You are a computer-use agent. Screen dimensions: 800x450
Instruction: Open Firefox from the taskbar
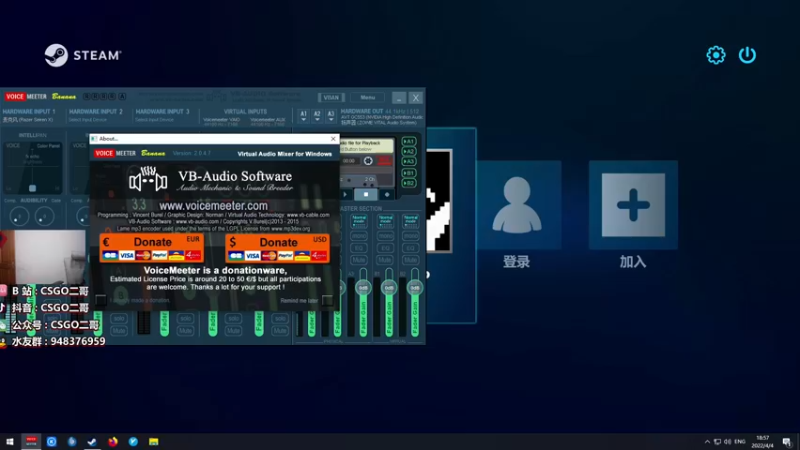click(113, 442)
